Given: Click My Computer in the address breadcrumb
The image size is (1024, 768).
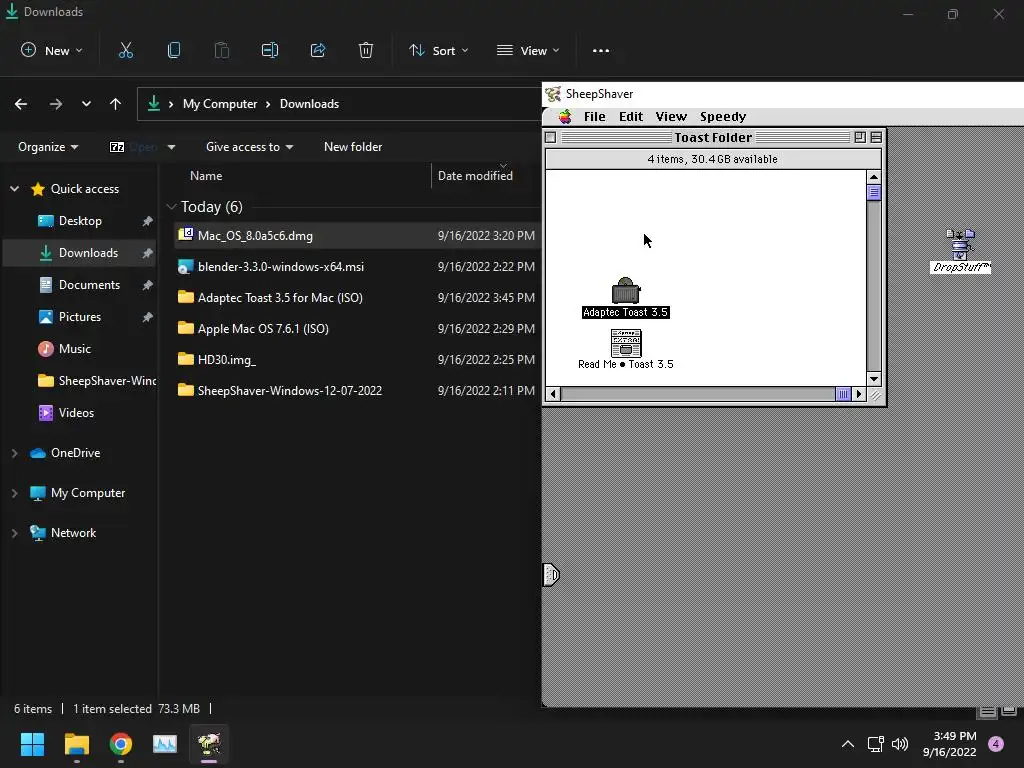Looking at the screenshot, I should (x=220, y=104).
